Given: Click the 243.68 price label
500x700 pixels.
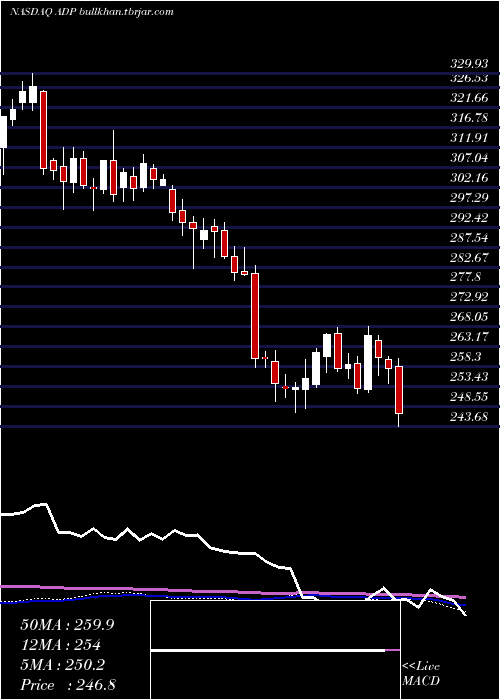Looking at the screenshot, I should pyautogui.click(x=469, y=417).
